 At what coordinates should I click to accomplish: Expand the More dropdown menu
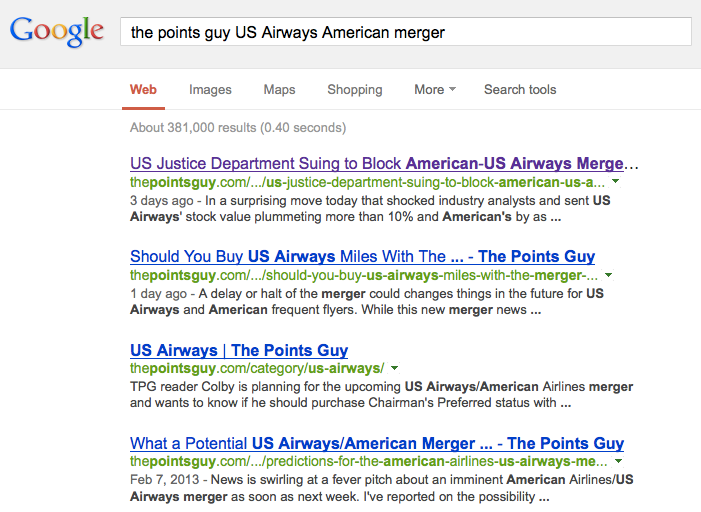click(434, 89)
